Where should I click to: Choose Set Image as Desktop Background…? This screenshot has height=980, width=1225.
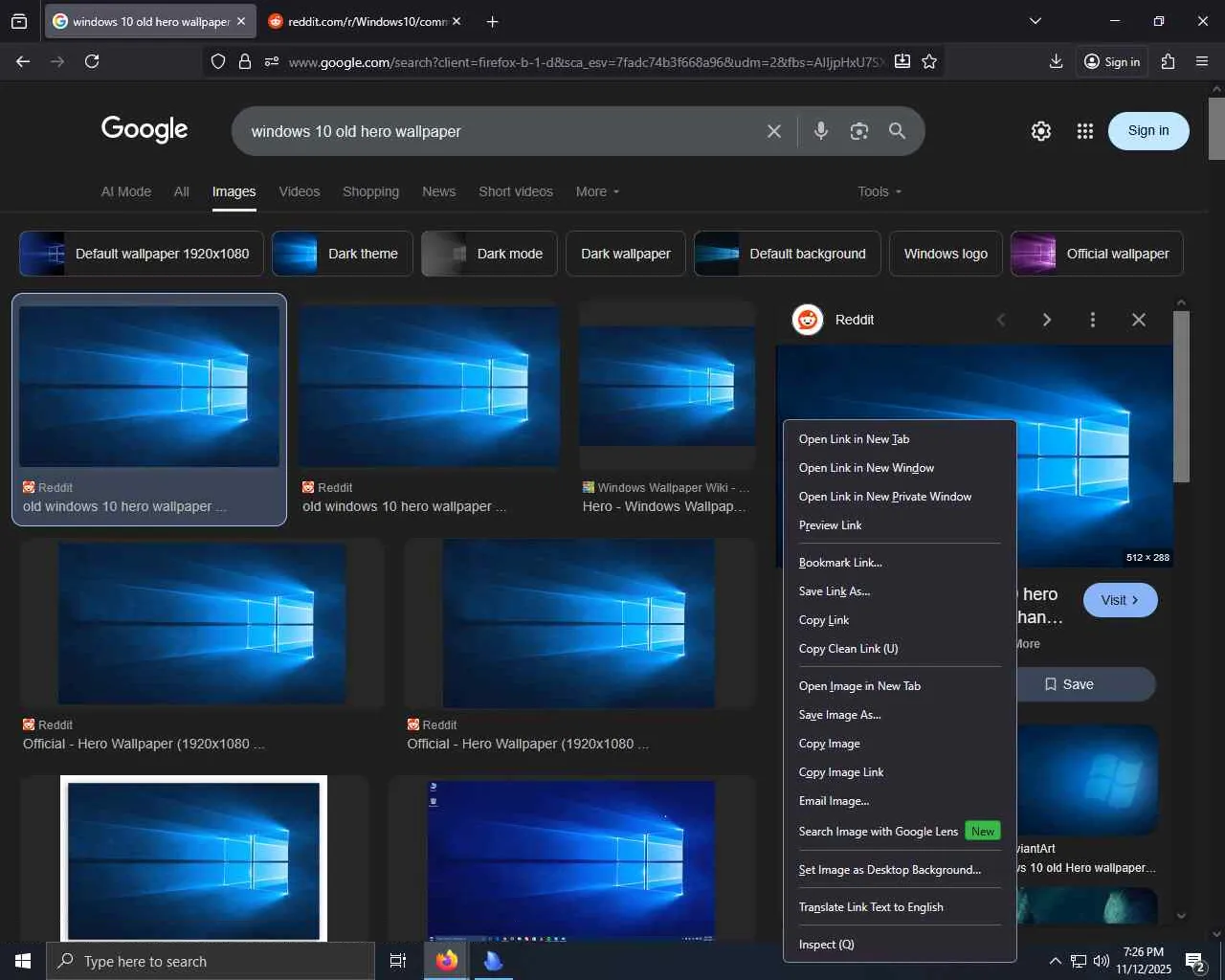[900, 870]
